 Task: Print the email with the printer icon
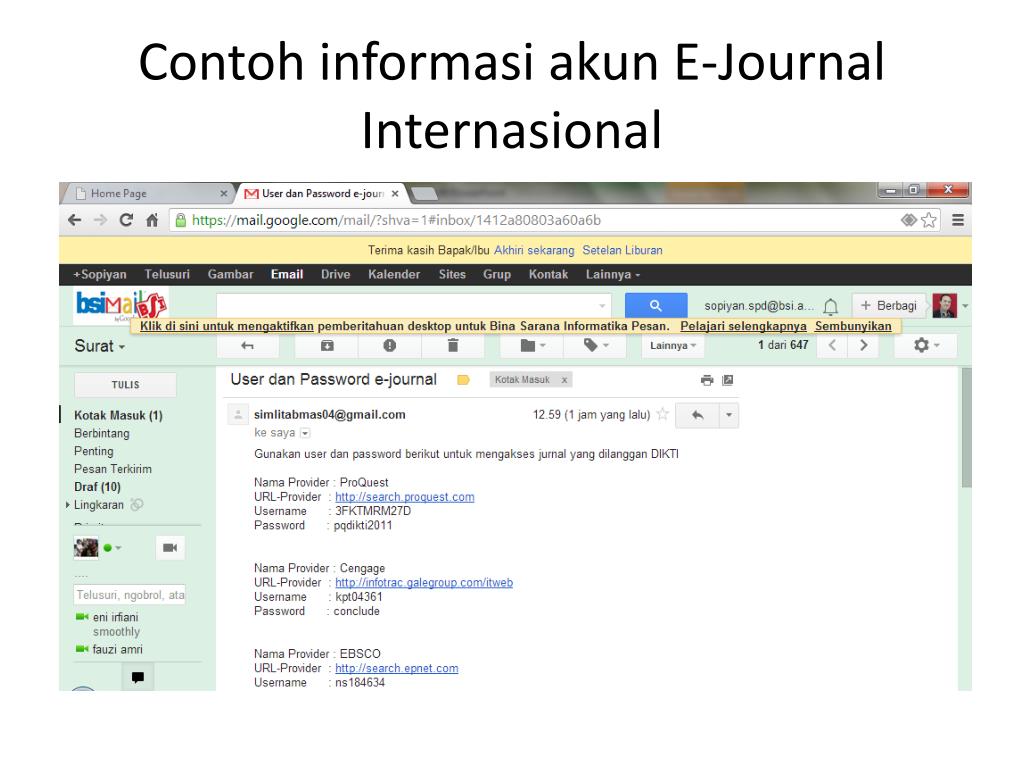707,380
